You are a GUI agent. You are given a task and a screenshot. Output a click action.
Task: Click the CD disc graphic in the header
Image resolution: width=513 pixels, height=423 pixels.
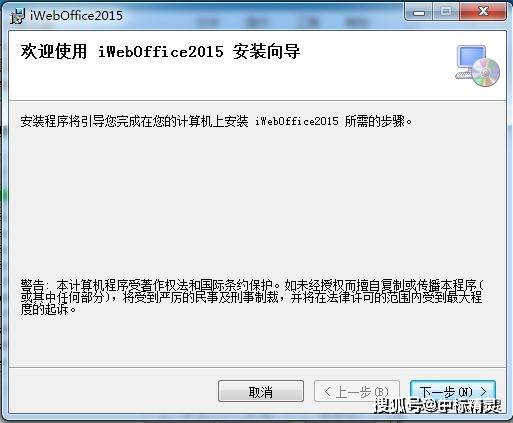tap(486, 72)
